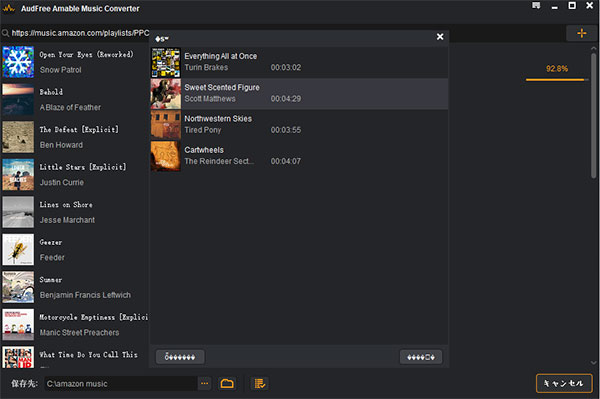The width and height of the screenshot is (600, 399).
Task: Click the Manic Street Preachers artist name
Action: point(80,332)
